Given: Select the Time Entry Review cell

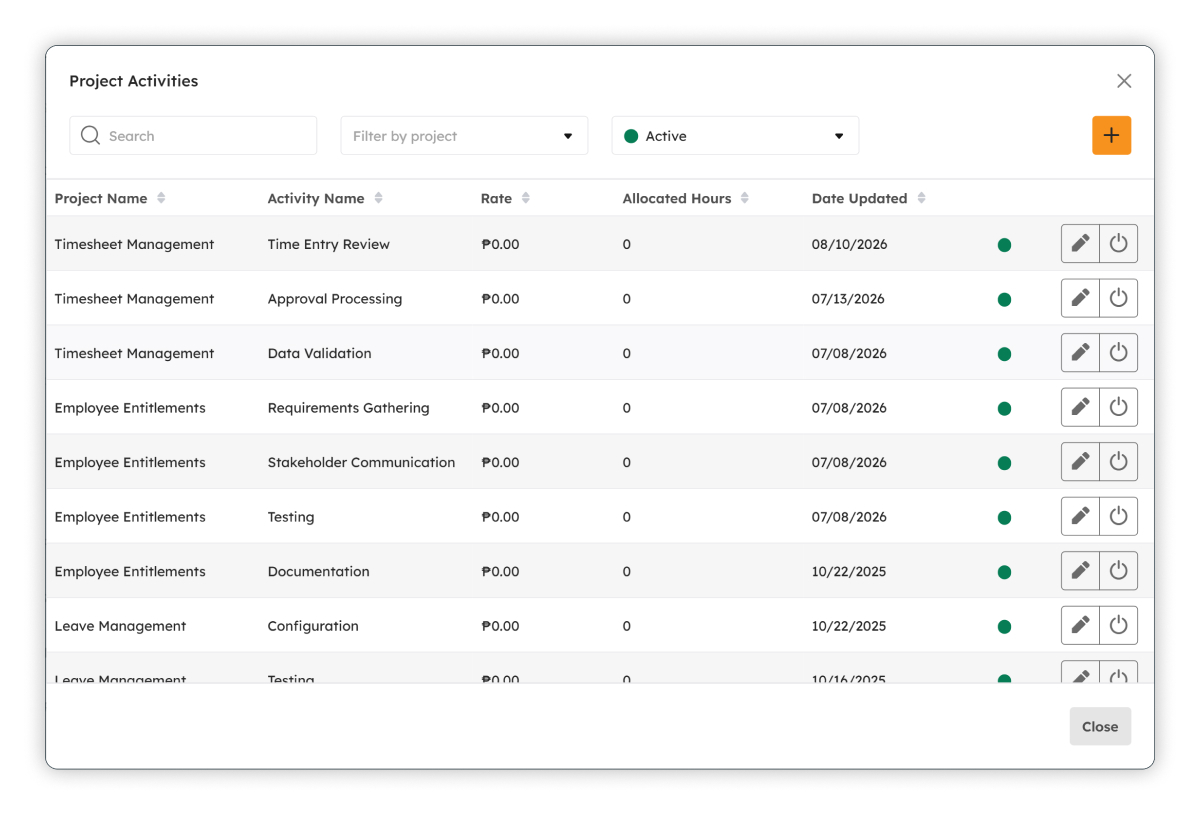Looking at the screenshot, I should [x=328, y=244].
